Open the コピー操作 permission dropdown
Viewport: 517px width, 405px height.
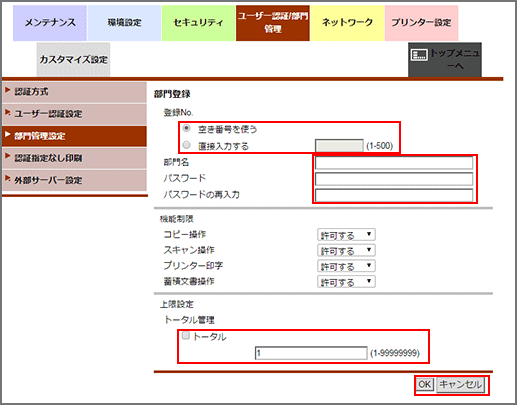346,235
